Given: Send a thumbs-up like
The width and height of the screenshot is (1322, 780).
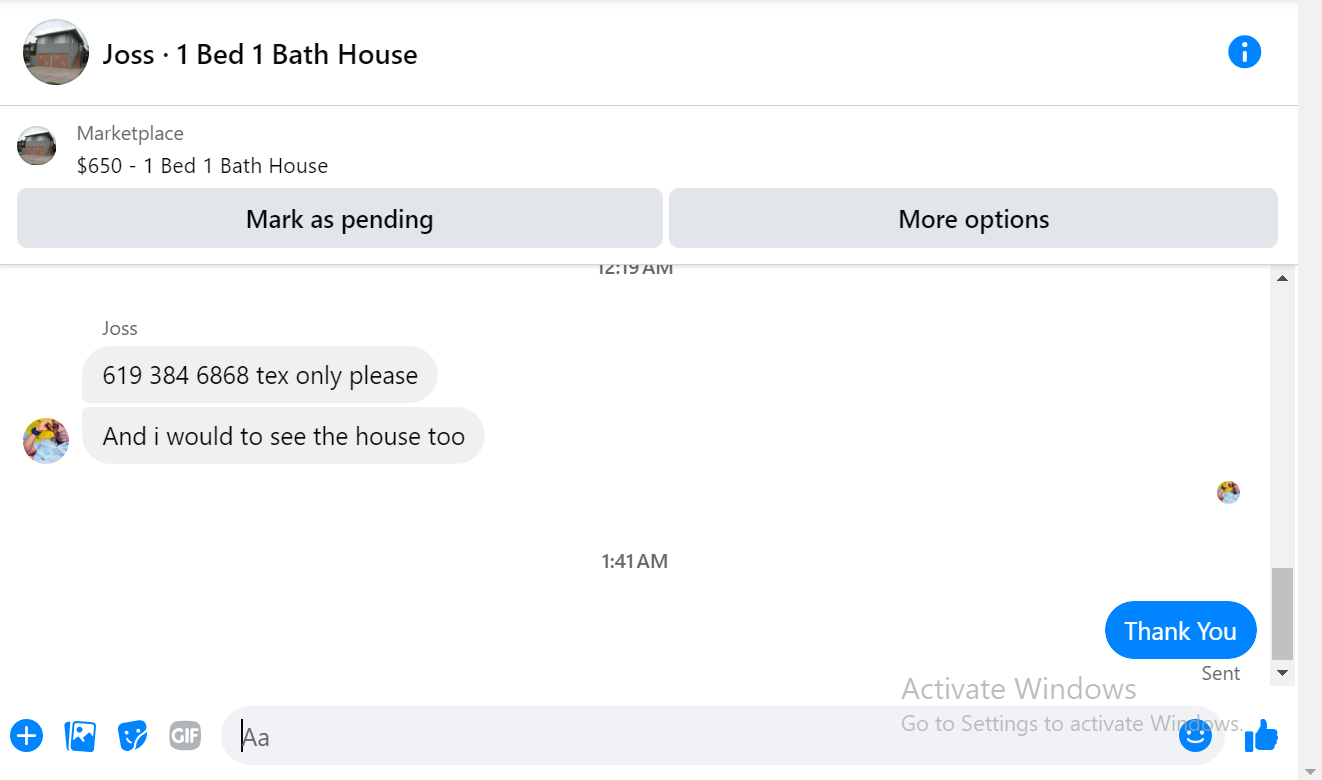Looking at the screenshot, I should point(1262,736).
